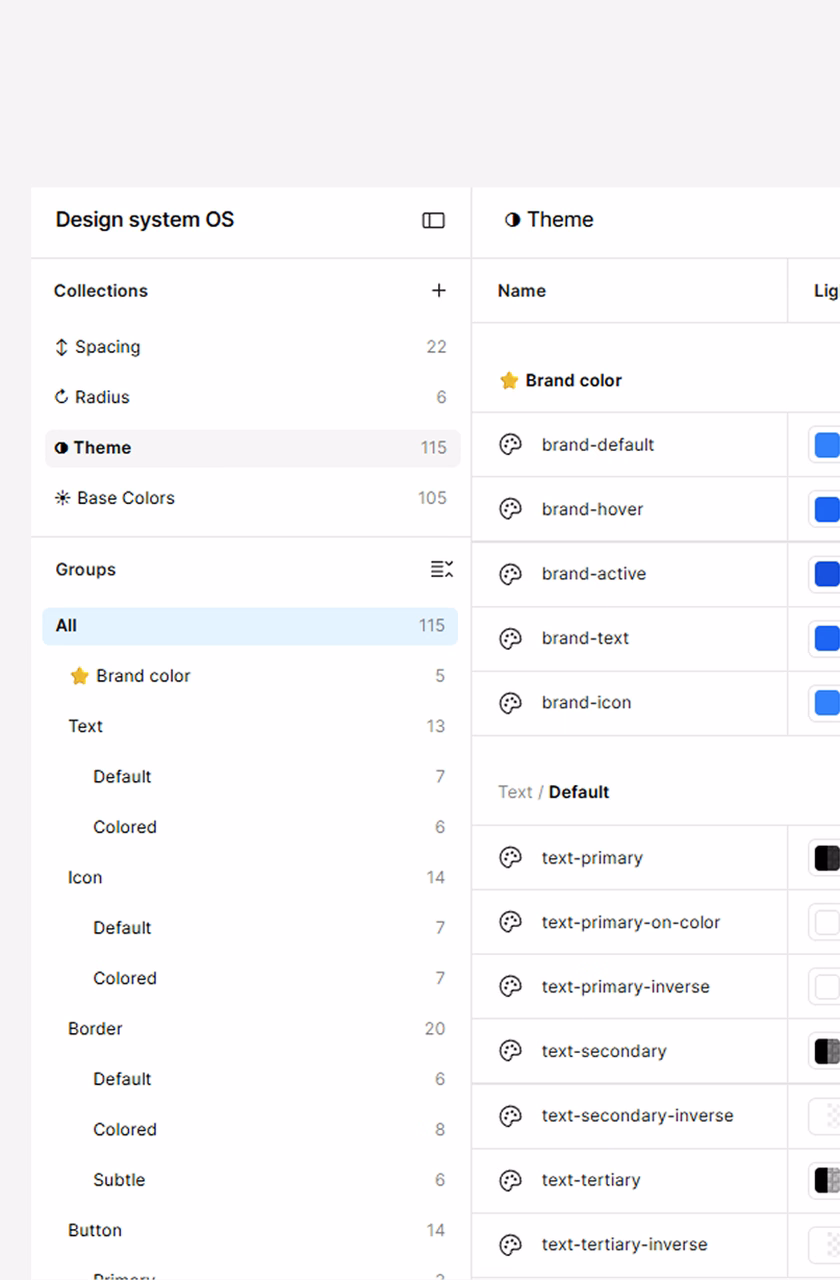Collapse all groups using the list icon
Image resolution: width=840 pixels, height=1280 pixels.
[x=441, y=569]
